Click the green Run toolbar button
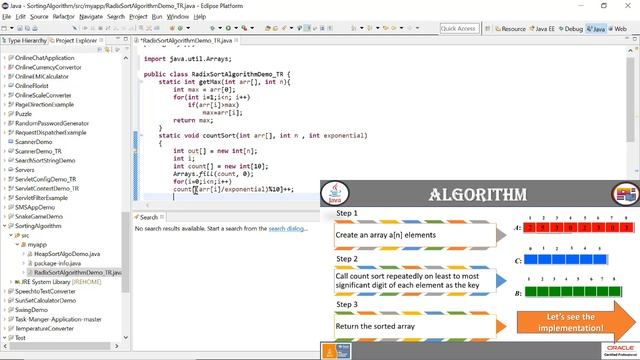 click(228, 28)
